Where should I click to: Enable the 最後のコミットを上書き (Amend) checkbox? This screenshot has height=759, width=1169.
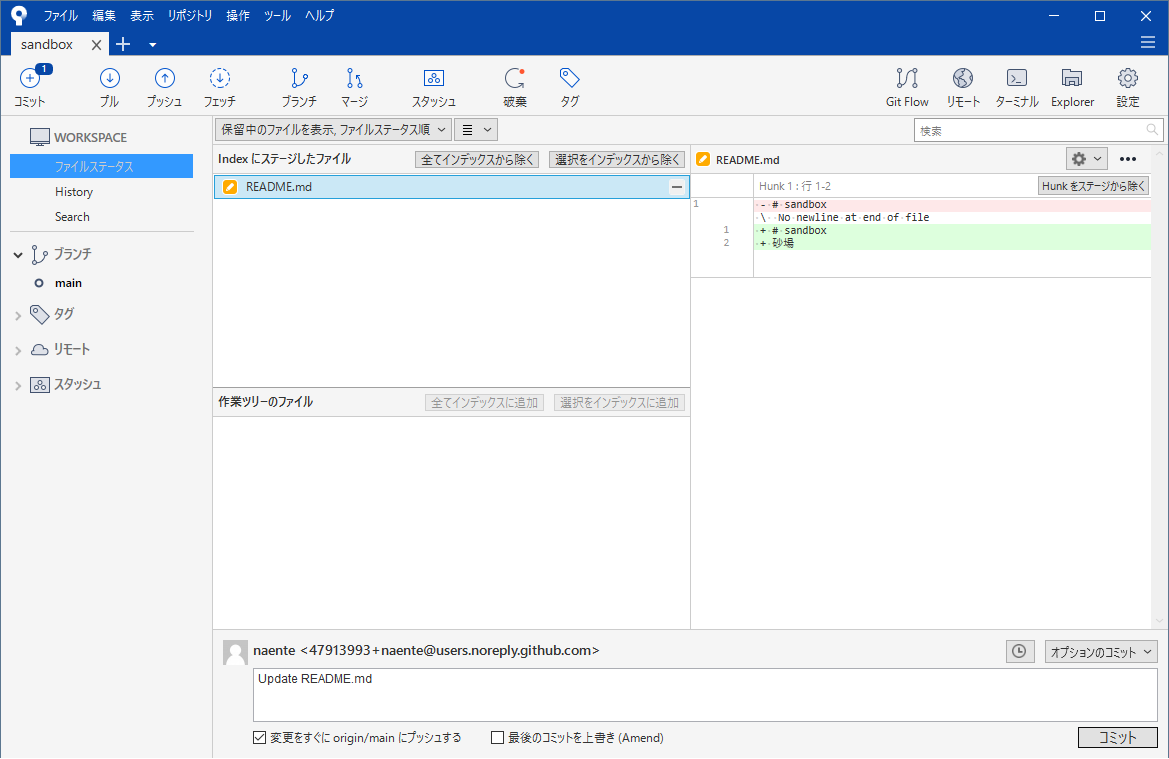click(x=497, y=737)
